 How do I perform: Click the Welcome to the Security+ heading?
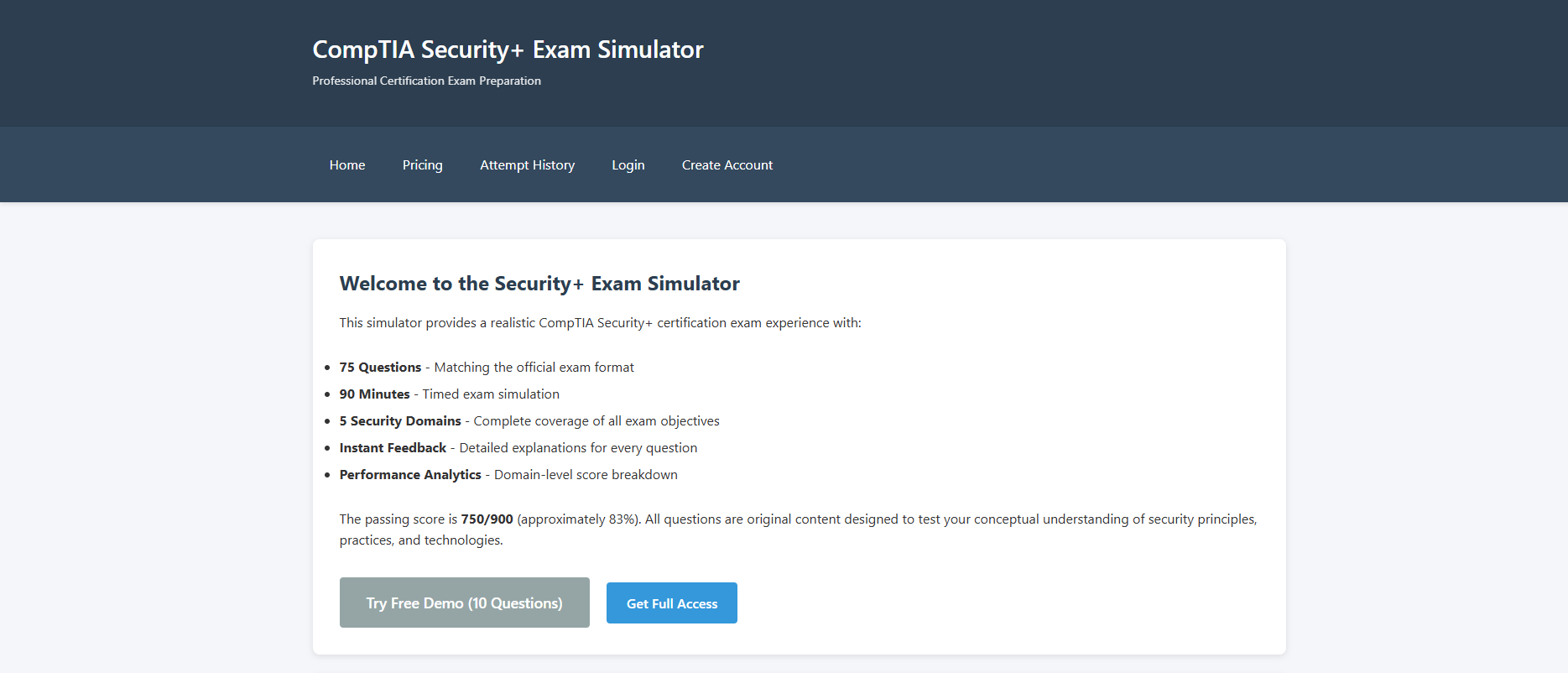pyautogui.click(x=539, y=283)
